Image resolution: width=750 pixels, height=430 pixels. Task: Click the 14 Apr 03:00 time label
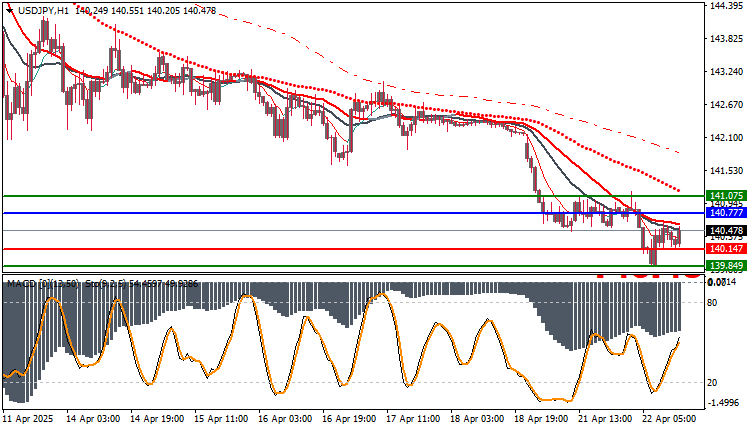pyautogui.click(x=93, y=419)
